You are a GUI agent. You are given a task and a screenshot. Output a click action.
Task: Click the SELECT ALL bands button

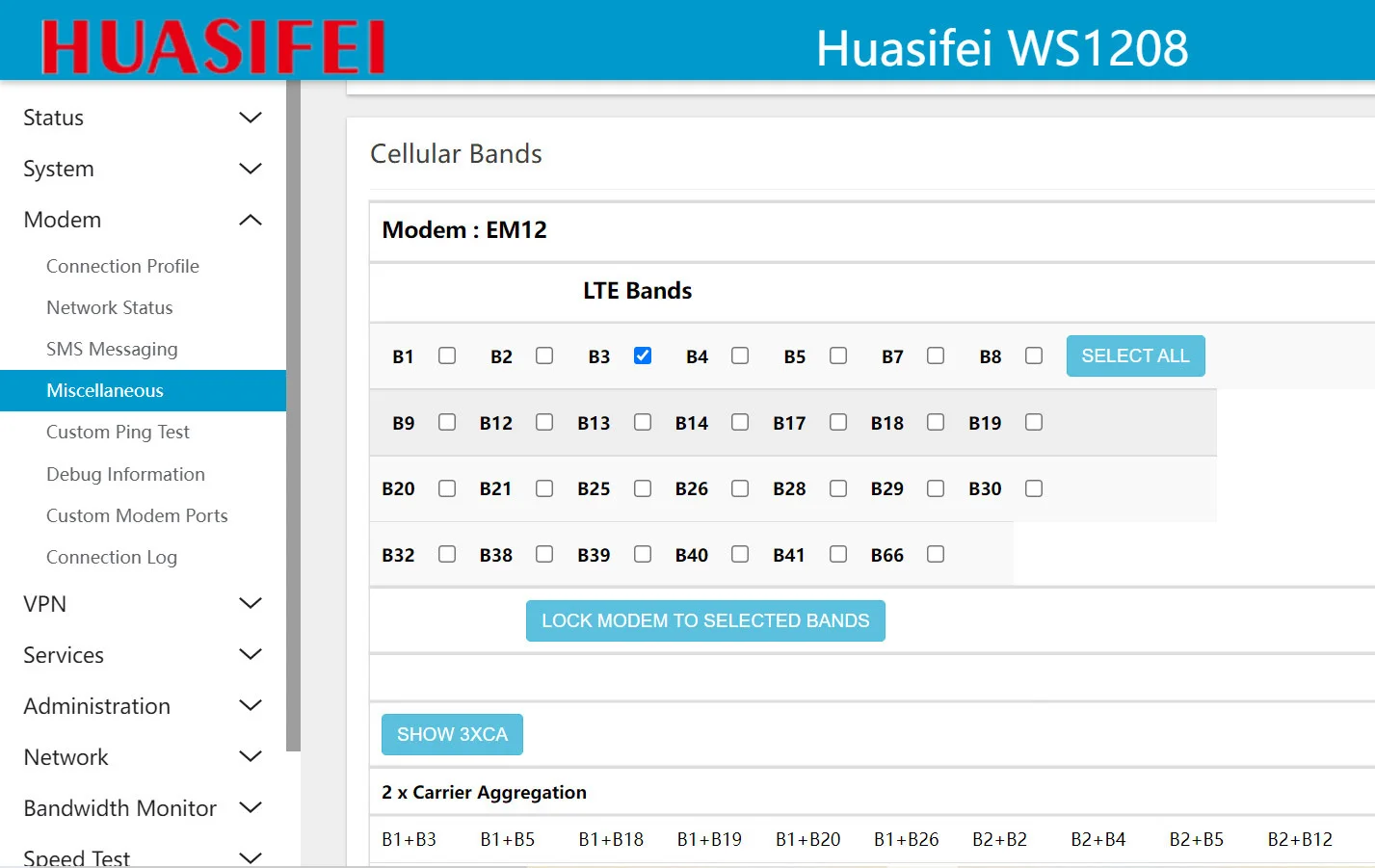[1135, 355]
